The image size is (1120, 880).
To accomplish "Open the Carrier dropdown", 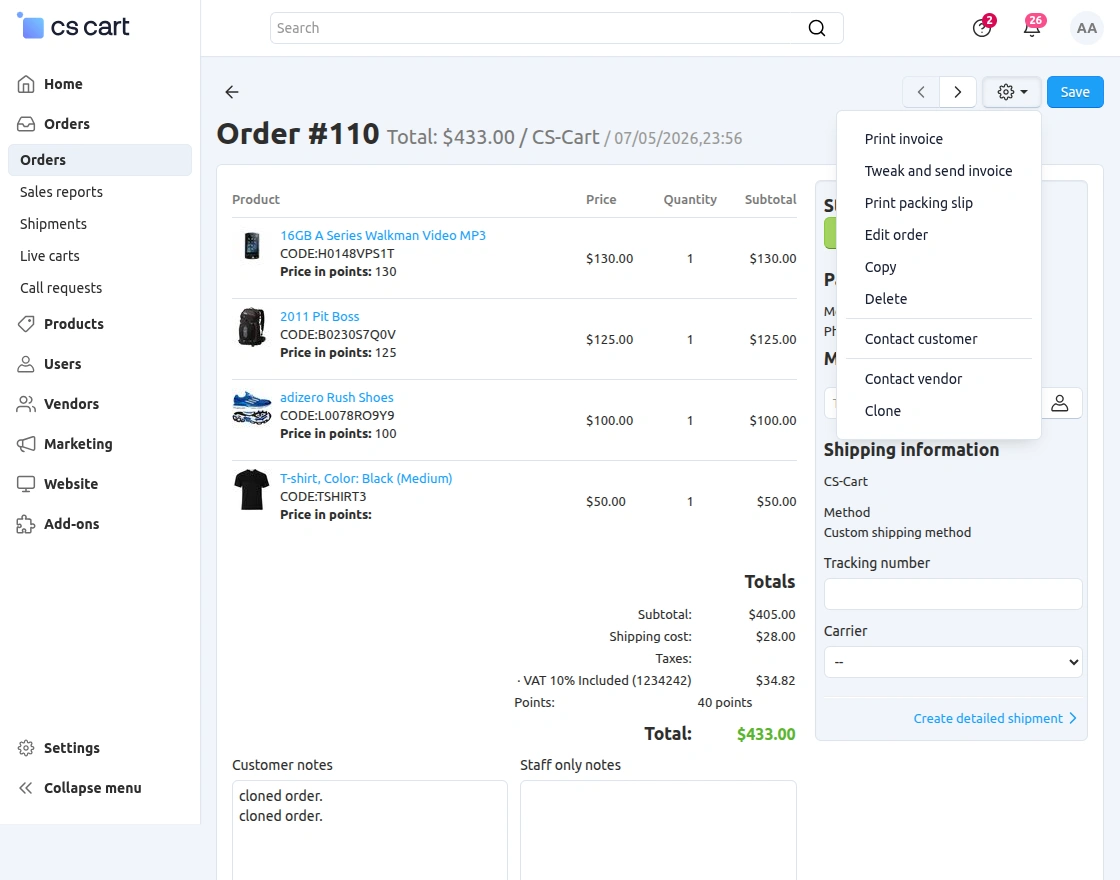I will tap(953, 662).
